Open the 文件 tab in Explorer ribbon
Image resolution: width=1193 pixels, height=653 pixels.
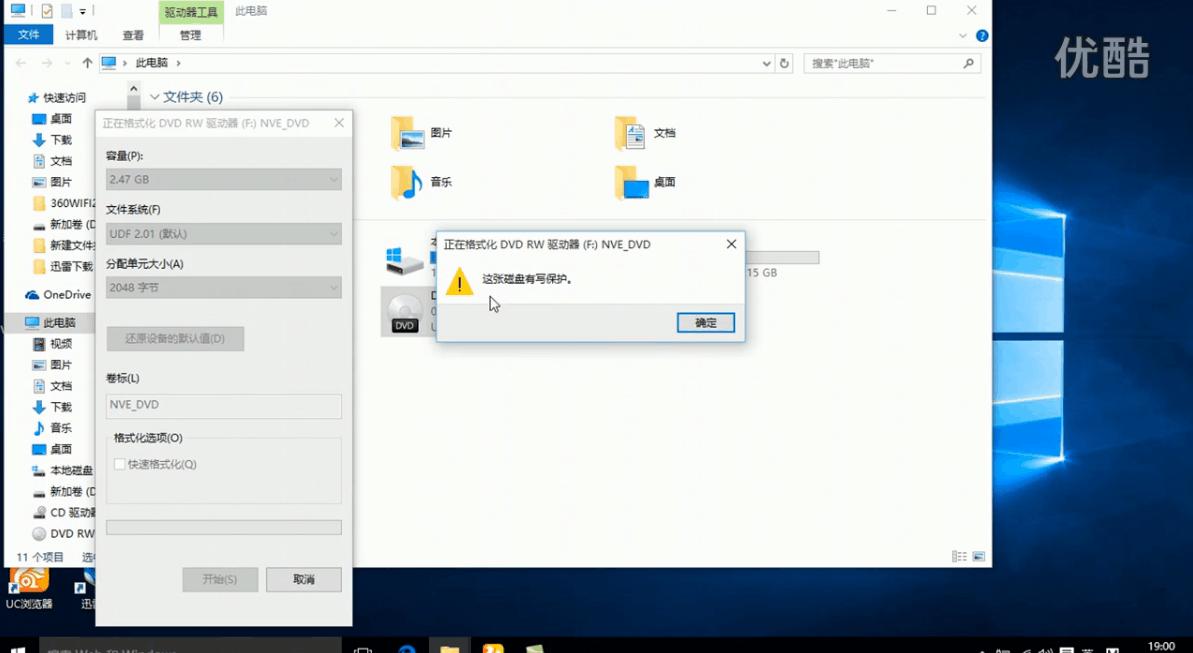pos(28,35)
